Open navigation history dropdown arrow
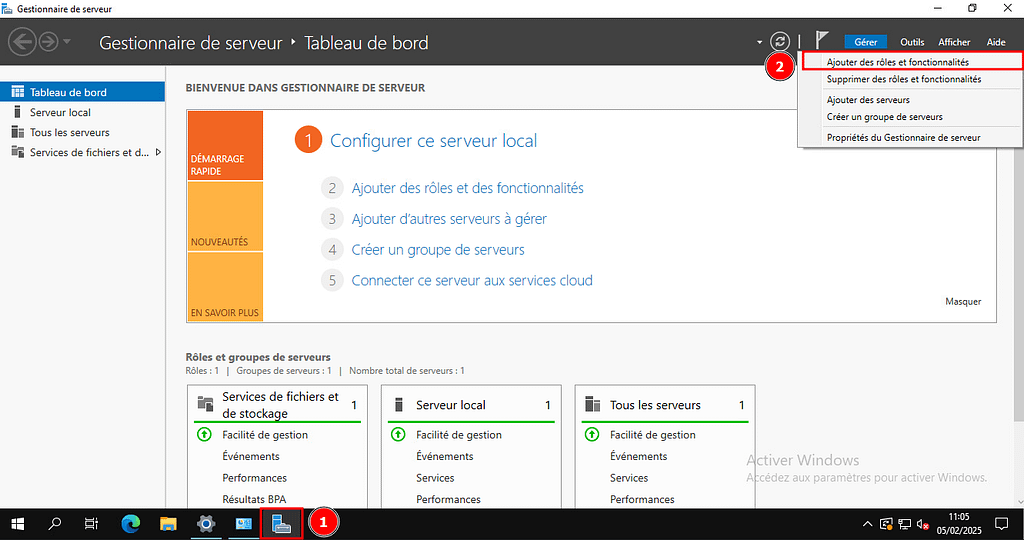 tap(67, 42)
